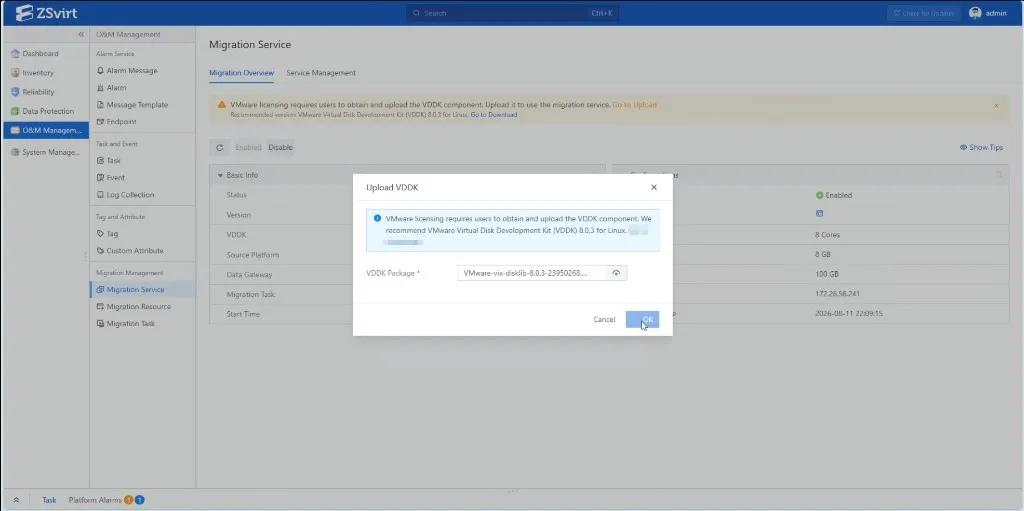Open the System Management section
The width and height of the screenshot is (1024, 511).
pos(46,152)
